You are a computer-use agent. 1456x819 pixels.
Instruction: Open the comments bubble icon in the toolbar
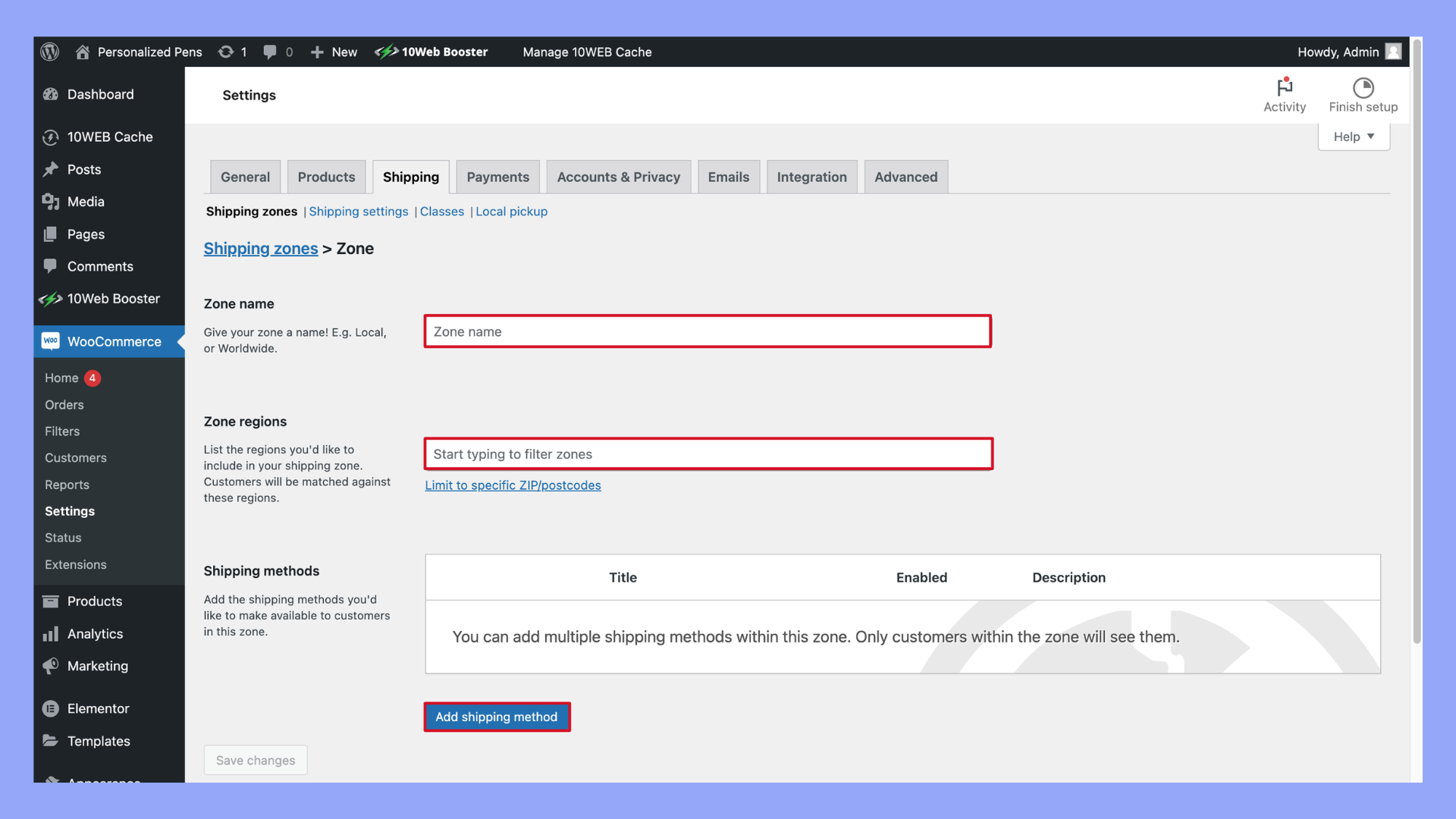point(270,52)
